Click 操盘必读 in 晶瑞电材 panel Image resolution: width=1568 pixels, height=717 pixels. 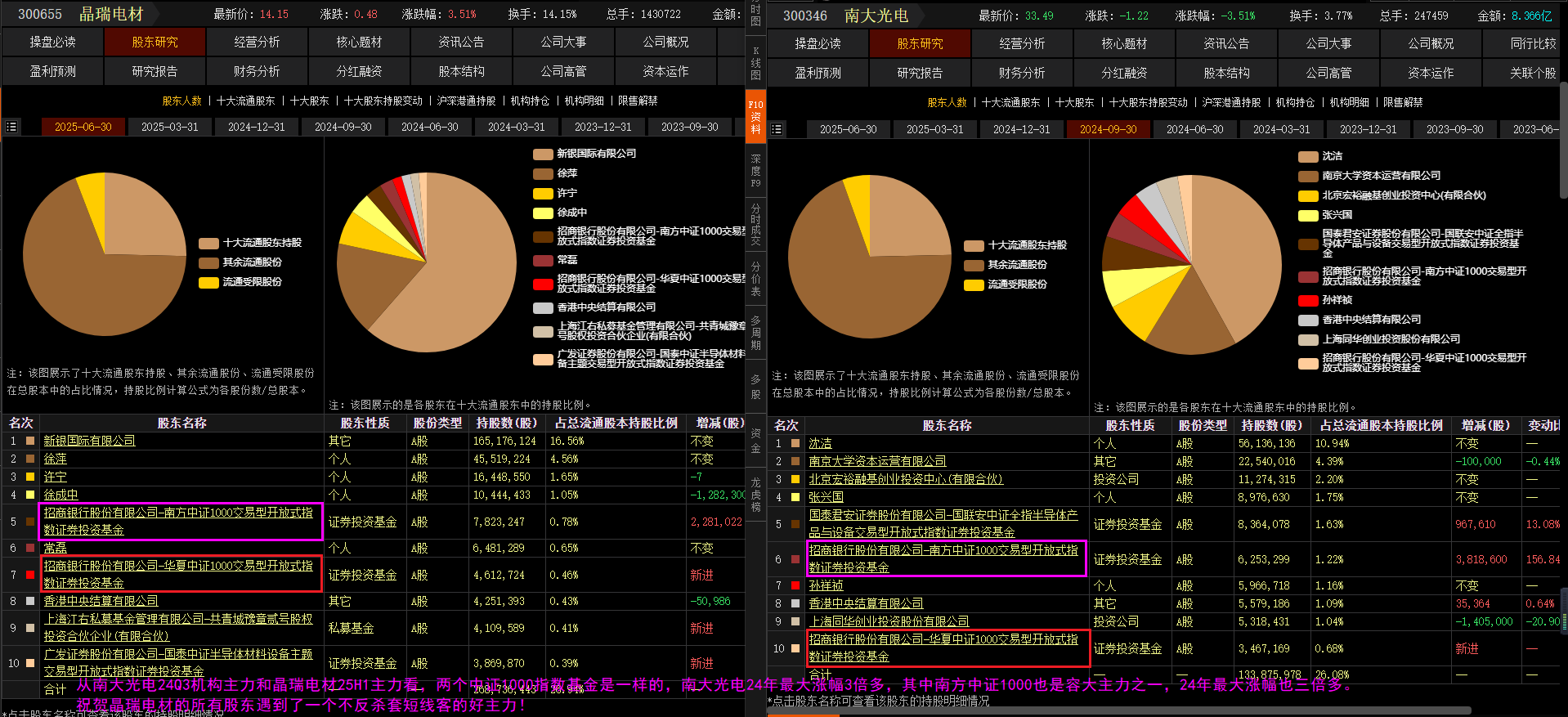pos(52,42)
